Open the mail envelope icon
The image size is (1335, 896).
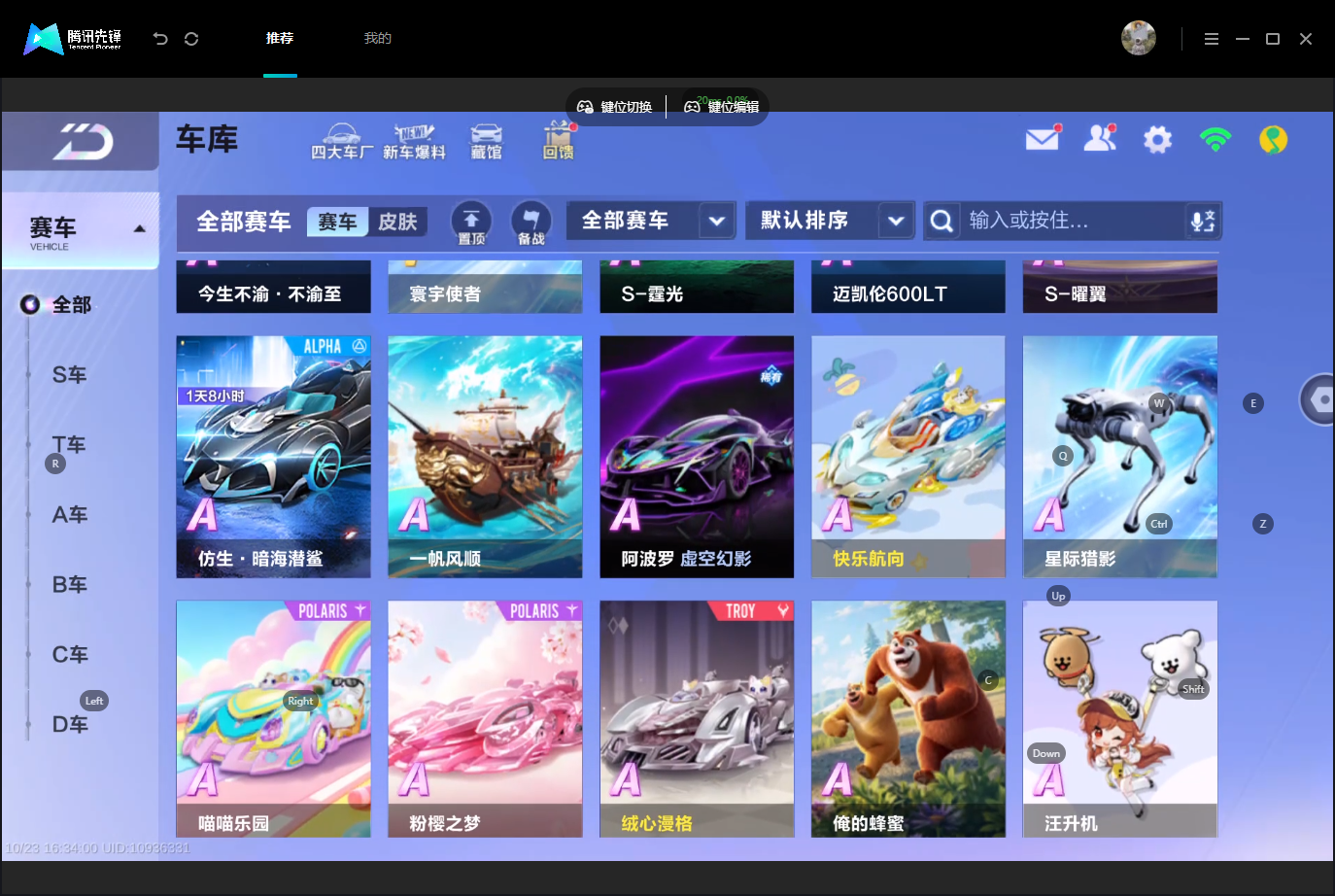pyautogui.click(x=1043, y=139)
